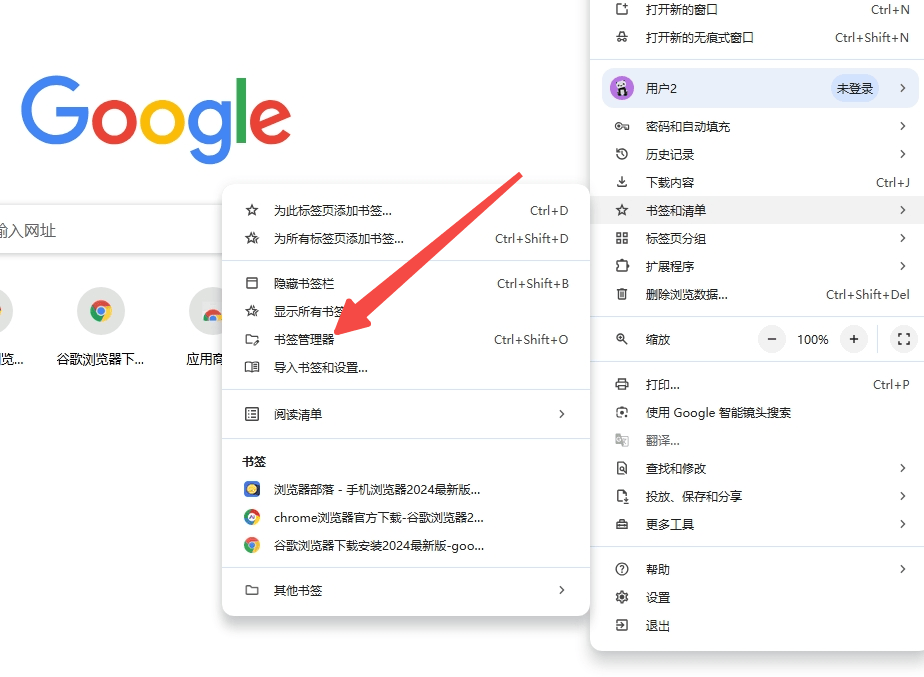Viewport: 924px width, 677px height.
Task: Click the incognito window icon
Action: pos(622,37)
